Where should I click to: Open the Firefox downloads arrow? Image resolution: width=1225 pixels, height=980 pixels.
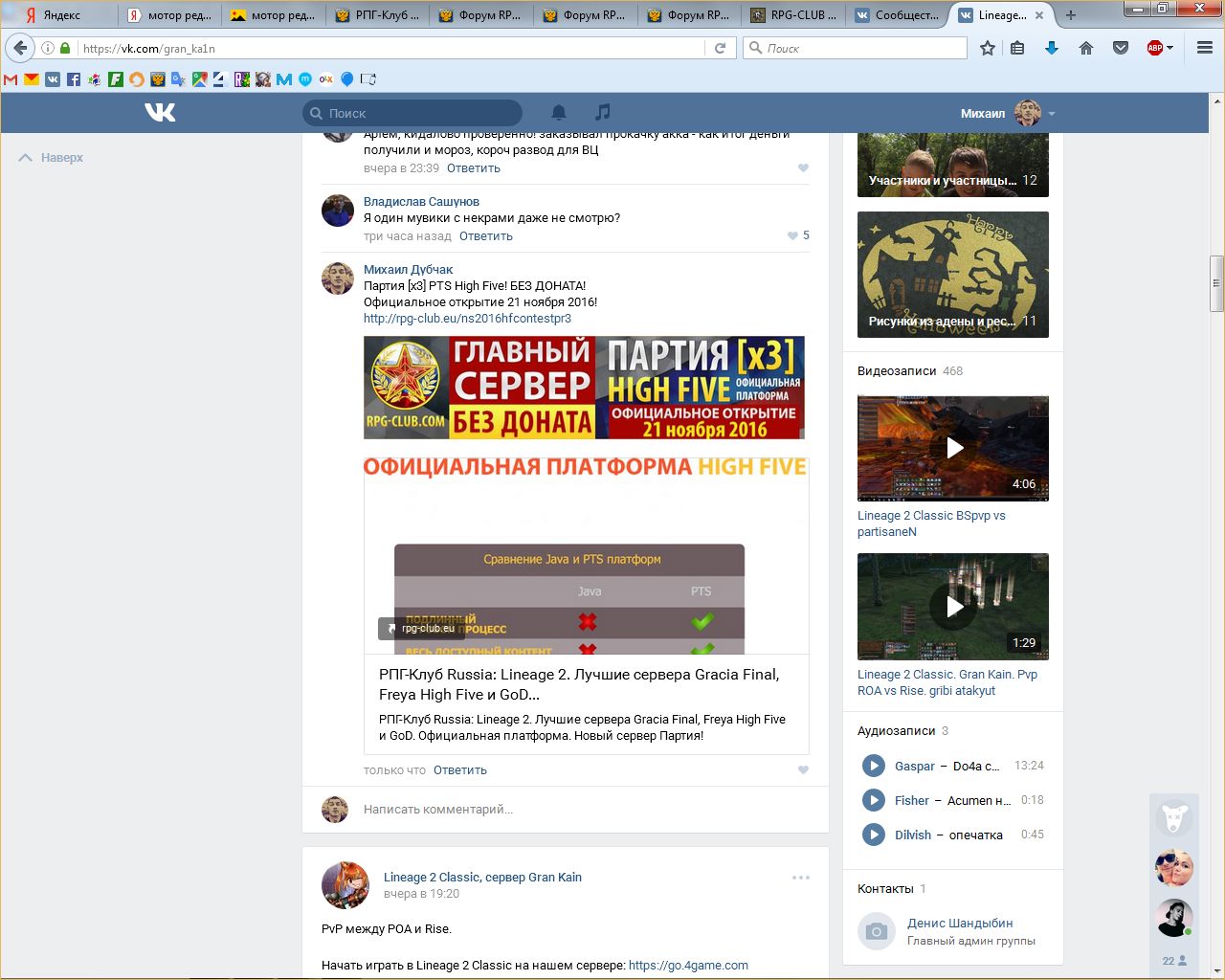pos(1051,48)
